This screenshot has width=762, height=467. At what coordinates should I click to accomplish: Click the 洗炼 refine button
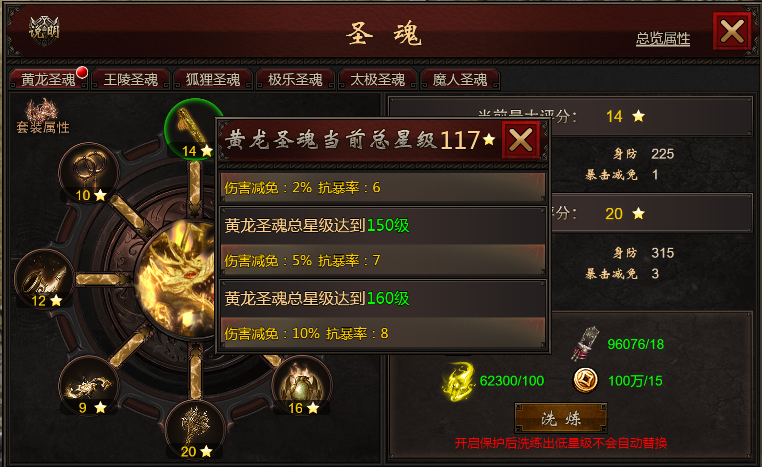tap(561, 418)
